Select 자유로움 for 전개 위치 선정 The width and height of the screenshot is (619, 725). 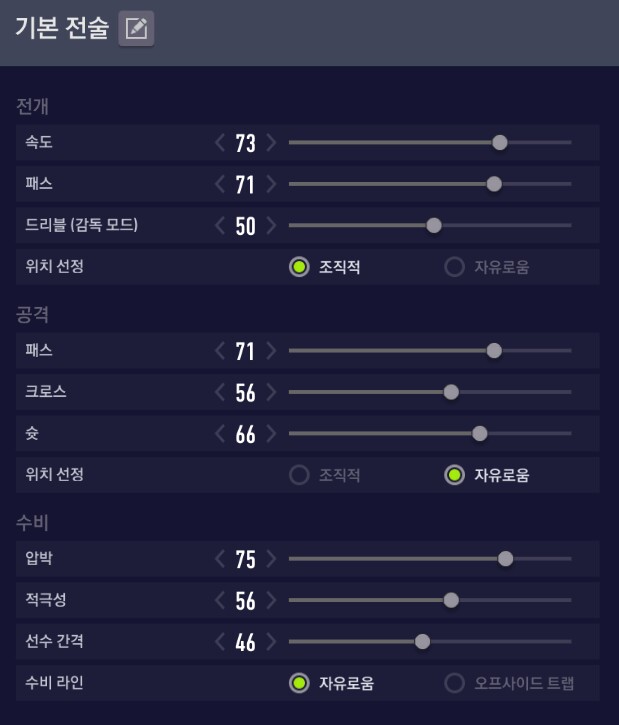coord(455,267)
